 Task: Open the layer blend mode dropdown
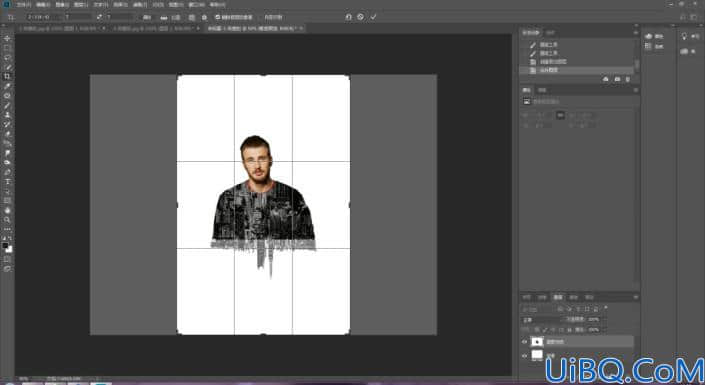(x=542, y=320)
